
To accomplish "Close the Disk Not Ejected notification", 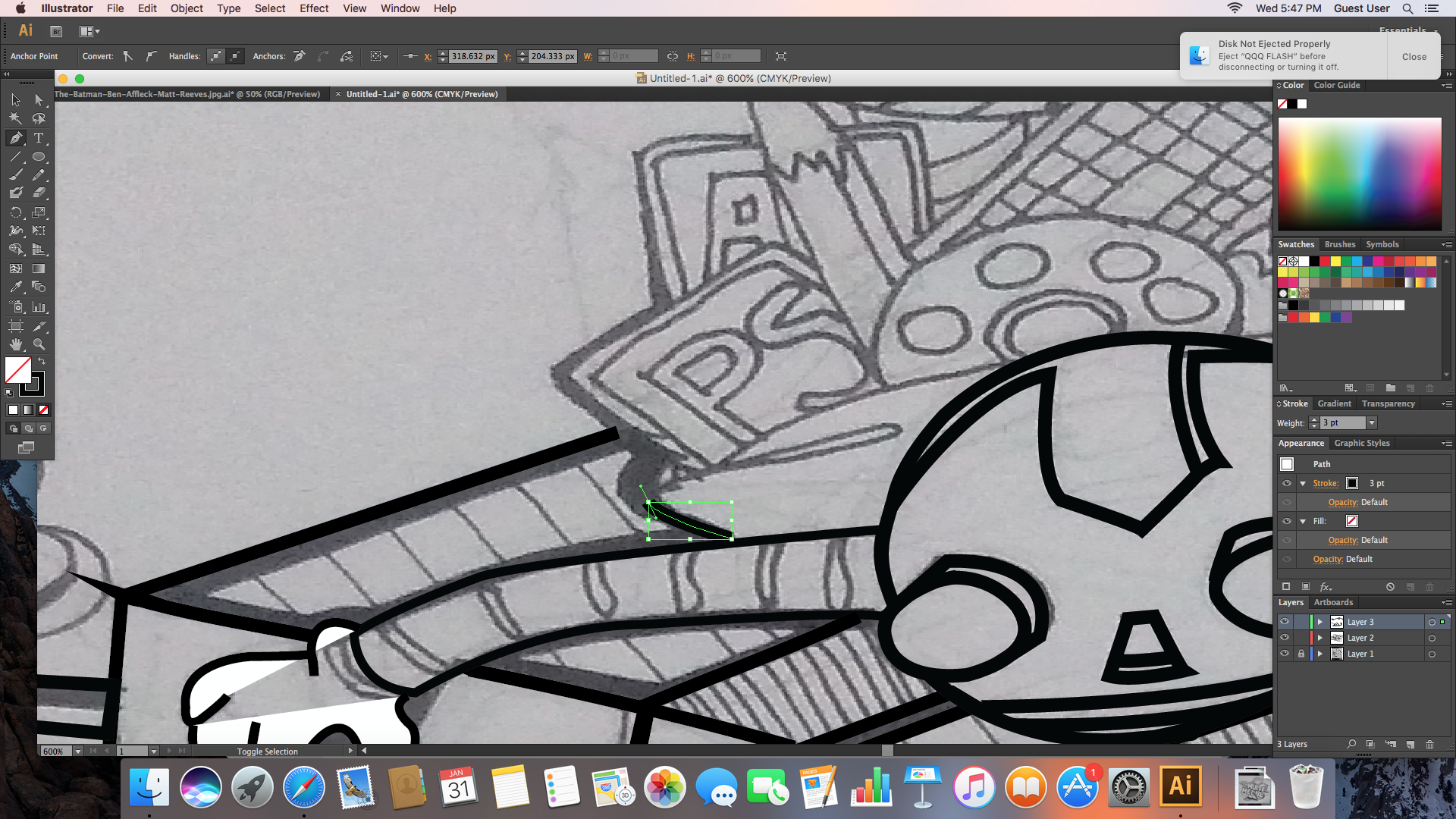I will [x=1414, y=57].
